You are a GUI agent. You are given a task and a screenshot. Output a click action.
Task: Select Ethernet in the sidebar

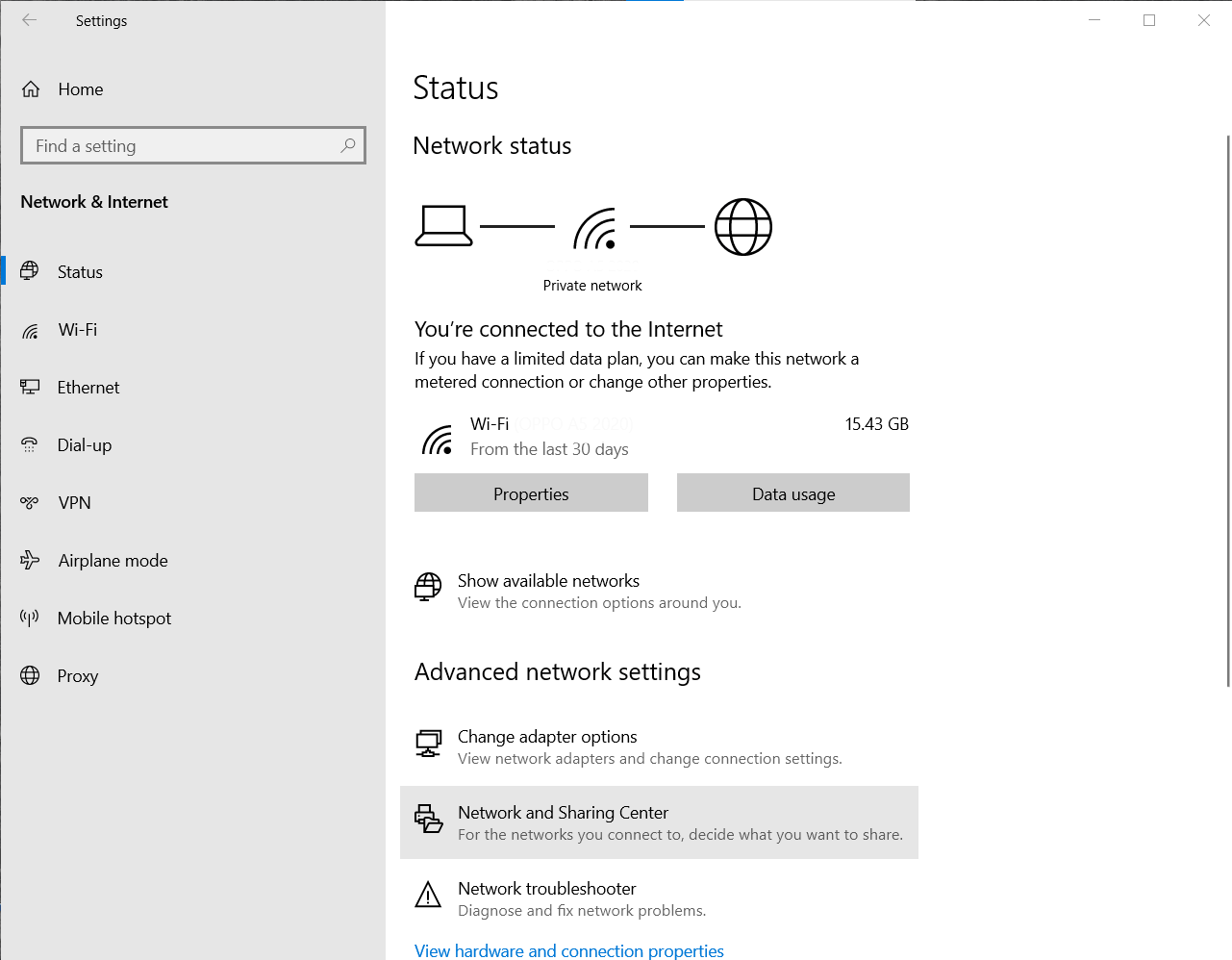88,387
